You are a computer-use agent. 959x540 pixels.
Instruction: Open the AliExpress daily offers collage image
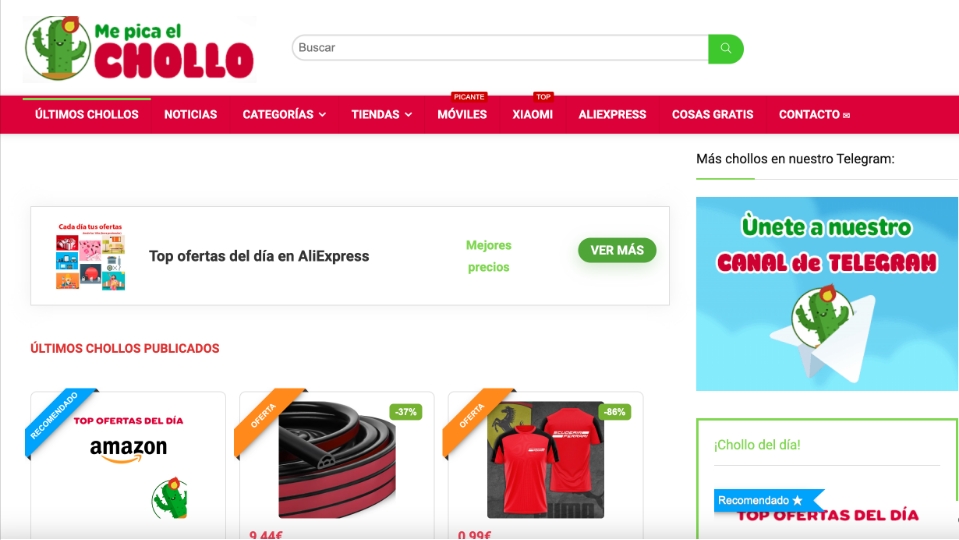coord(91,256)
